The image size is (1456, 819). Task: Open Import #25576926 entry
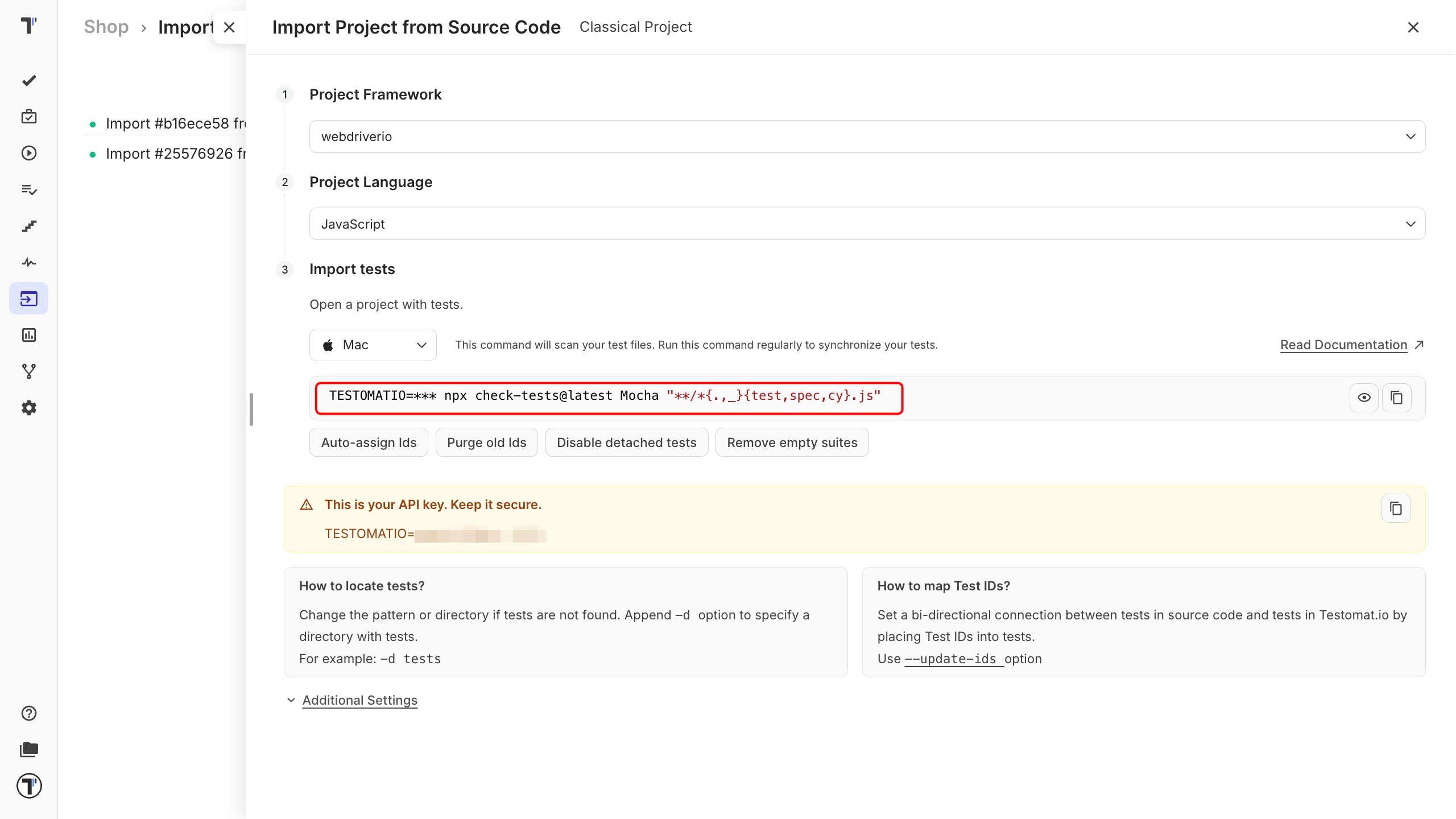(175, 154)
